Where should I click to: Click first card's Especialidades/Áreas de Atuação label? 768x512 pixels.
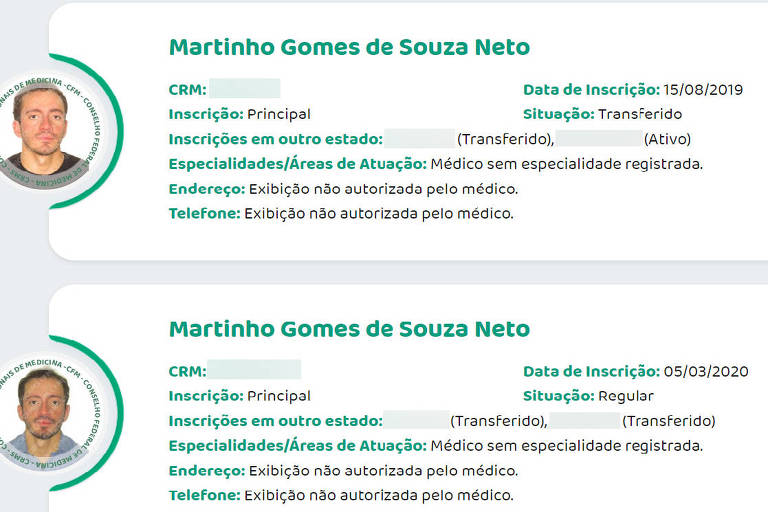coord(298,164)
